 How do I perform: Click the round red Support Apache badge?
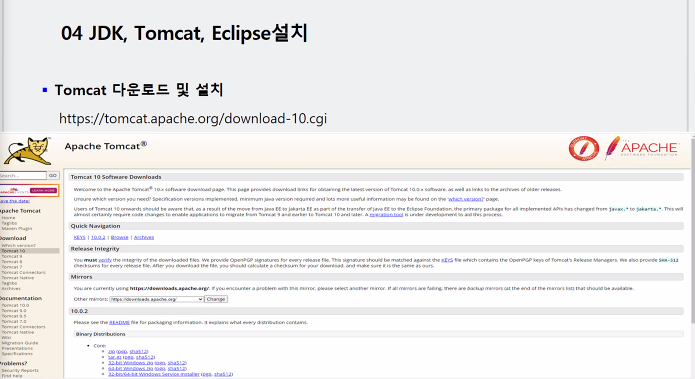(x=584, y=148)
